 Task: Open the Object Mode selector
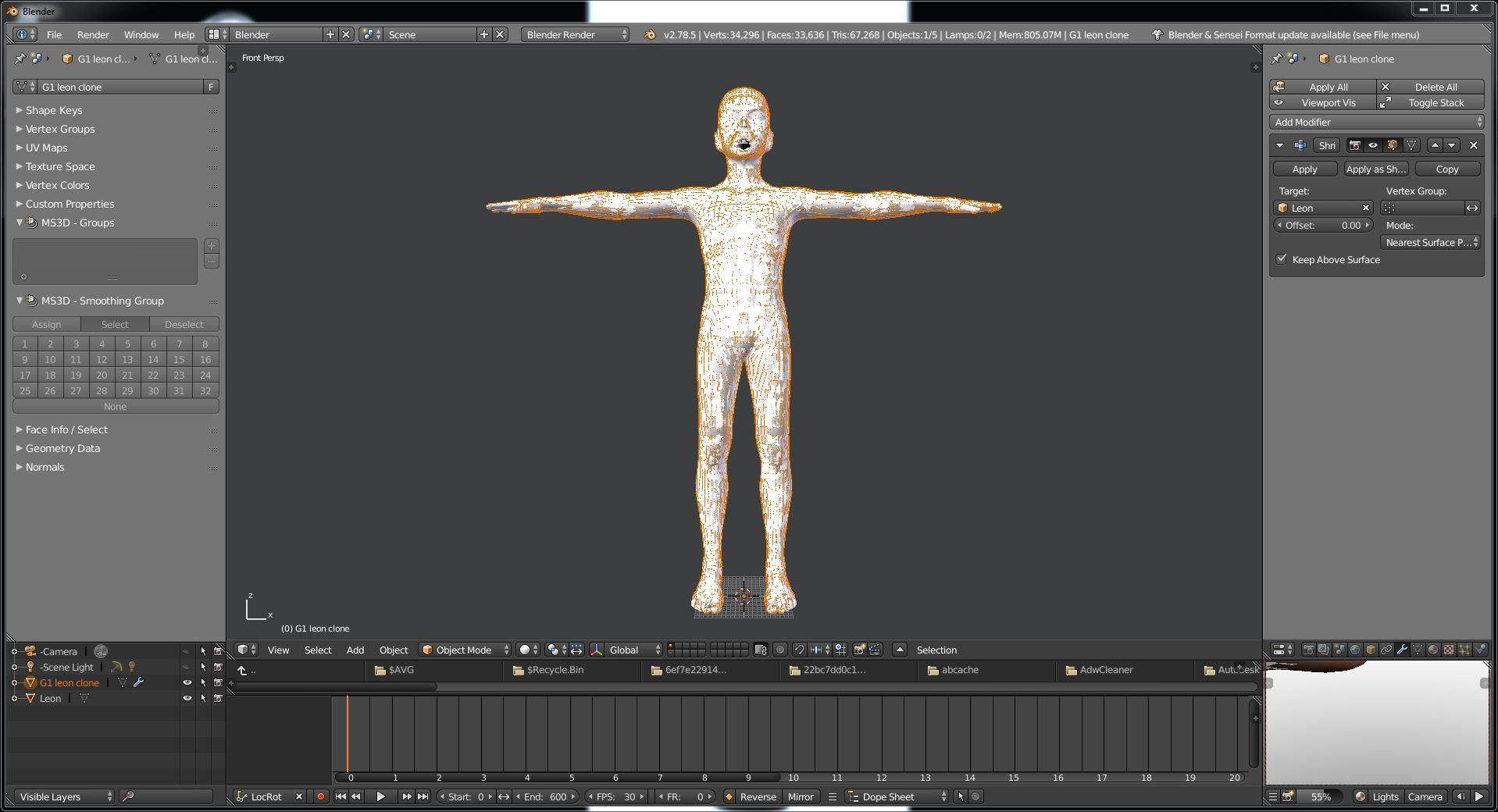[465, 650]
